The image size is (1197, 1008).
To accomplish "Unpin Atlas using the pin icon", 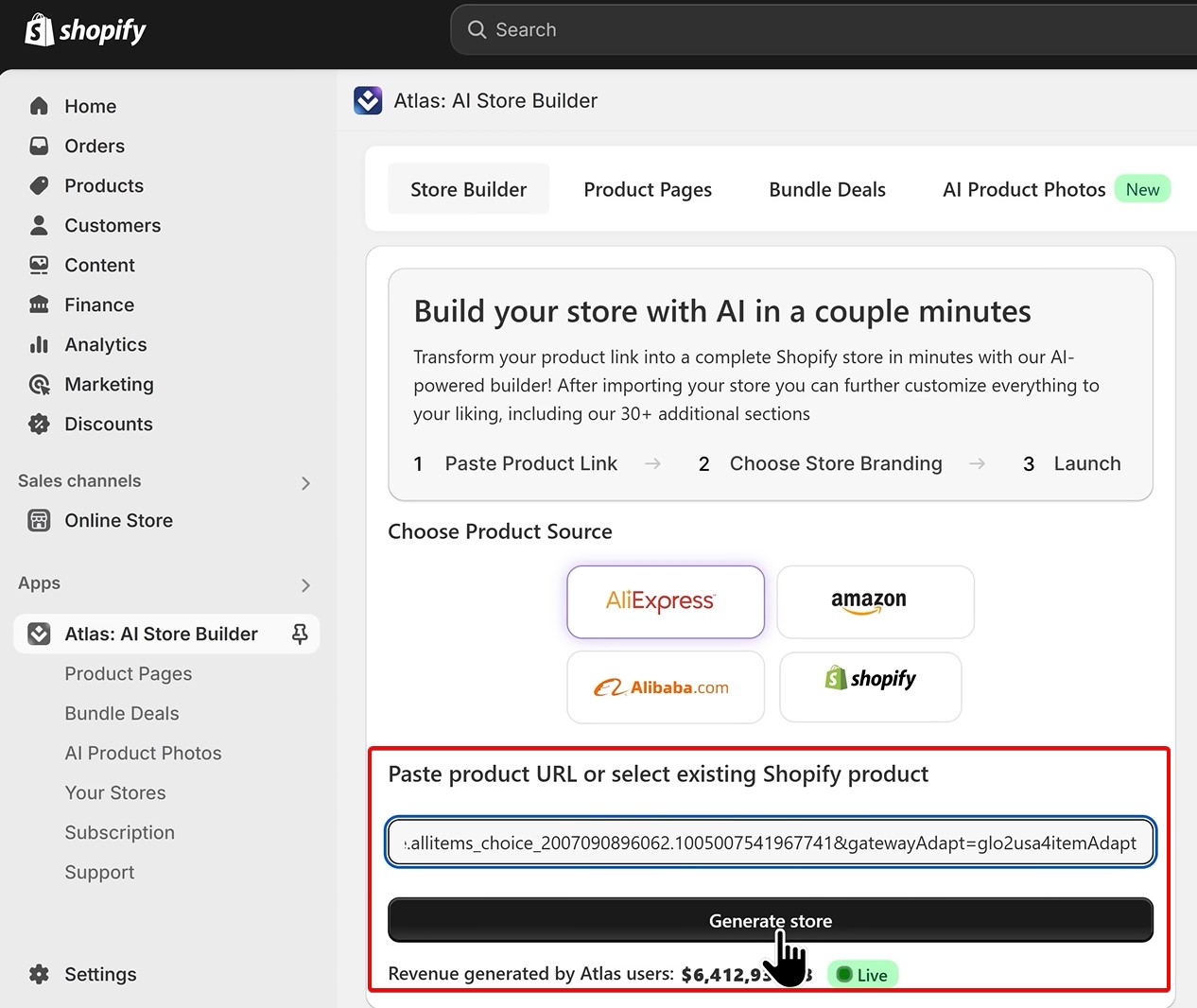I will point(300,634).
